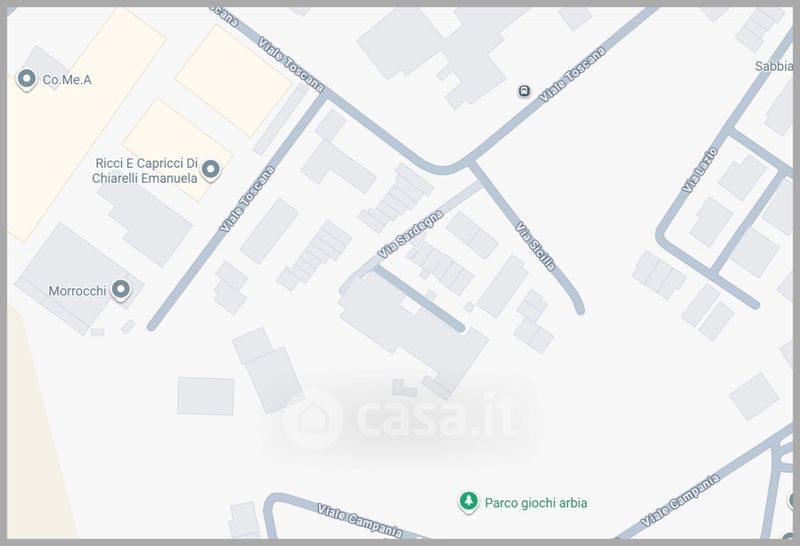
Task: Click the Ricci E Capricci Di Chiarelli Emanuela label
Action: click(145, 170)
